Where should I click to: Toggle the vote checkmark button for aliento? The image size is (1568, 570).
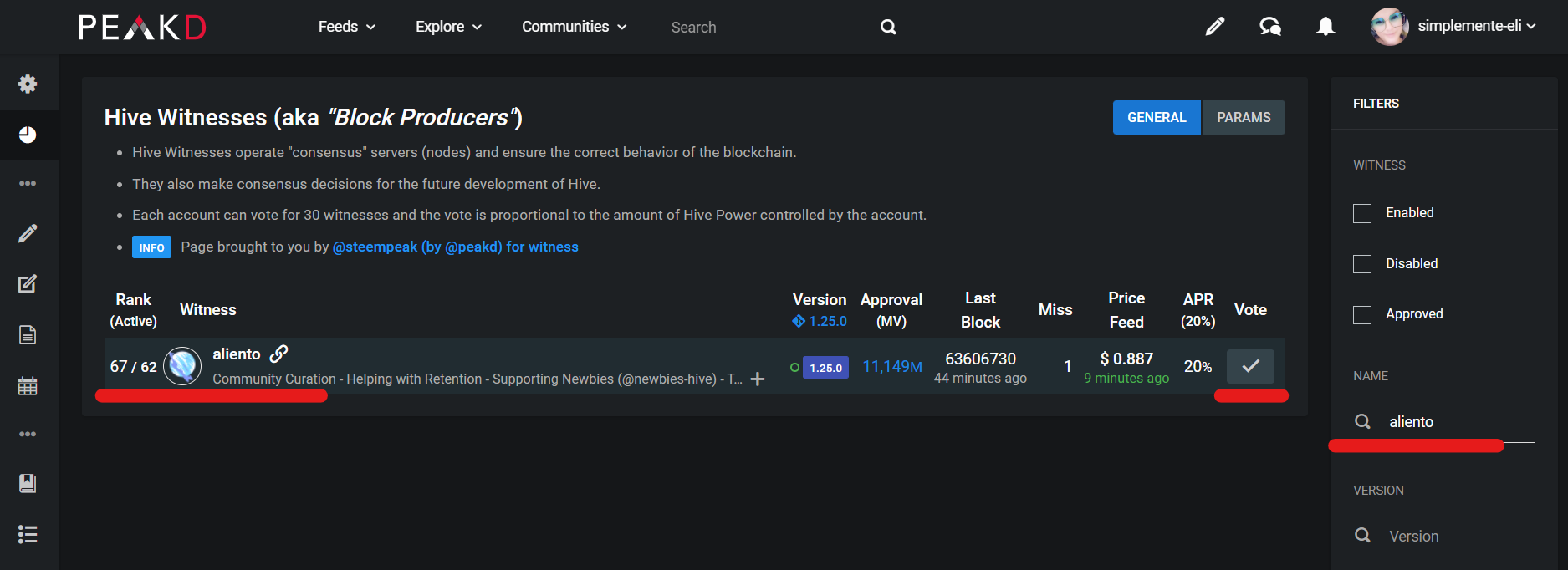(x=1250, y=366)
